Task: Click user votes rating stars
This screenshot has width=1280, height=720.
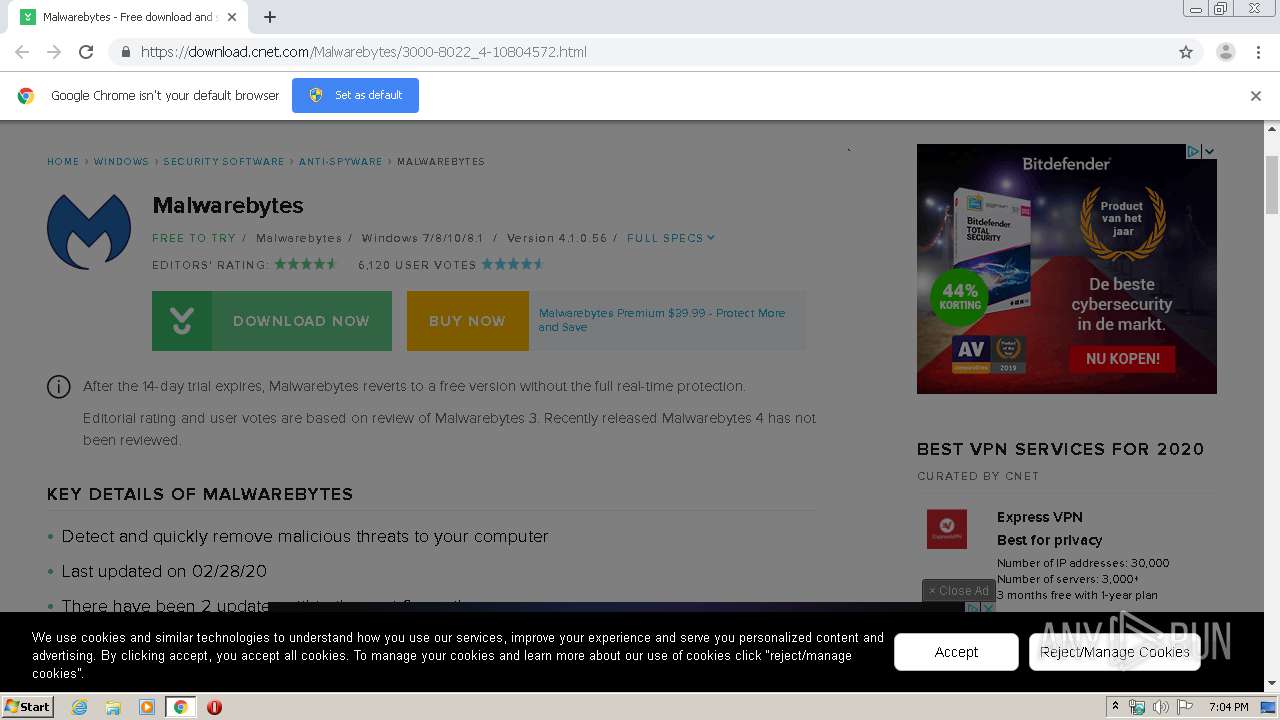Action: tap(513, 264)
